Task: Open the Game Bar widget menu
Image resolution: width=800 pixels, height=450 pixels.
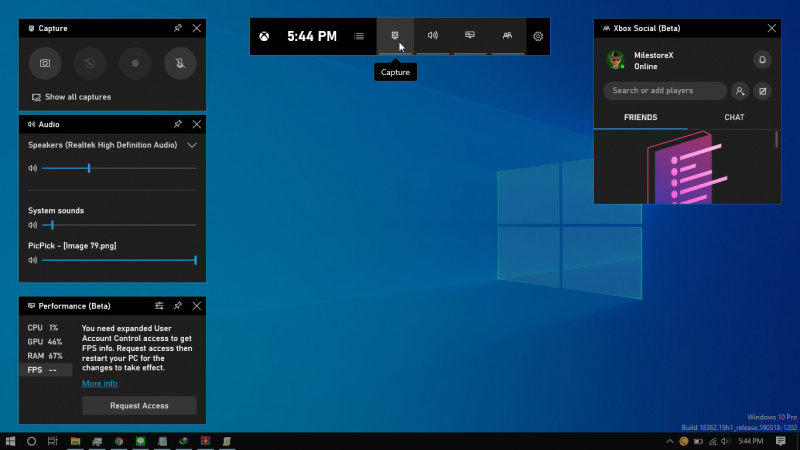Action: click(x=359, y=36)
